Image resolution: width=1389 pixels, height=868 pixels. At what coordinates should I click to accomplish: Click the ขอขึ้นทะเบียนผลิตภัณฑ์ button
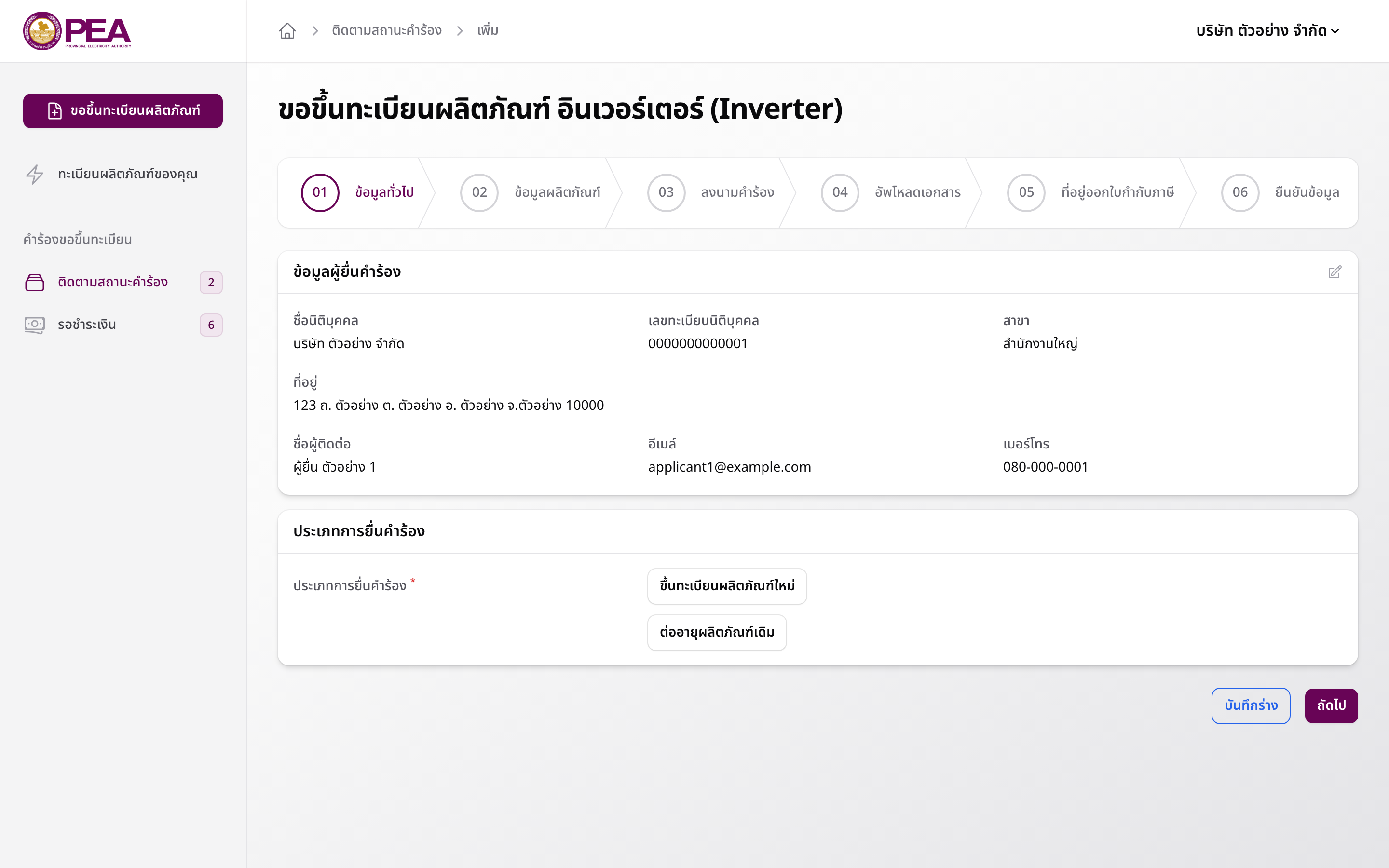[123, 111]
